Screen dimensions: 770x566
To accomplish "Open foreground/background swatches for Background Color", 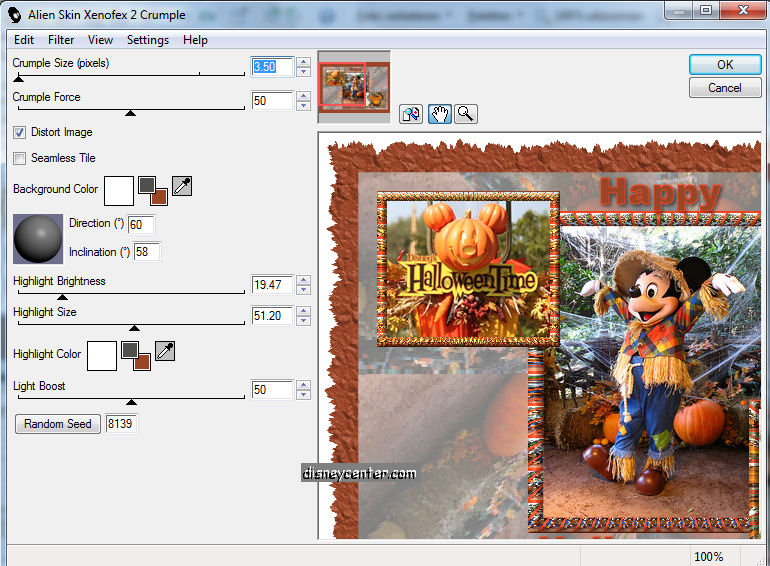I will point(153,191).
